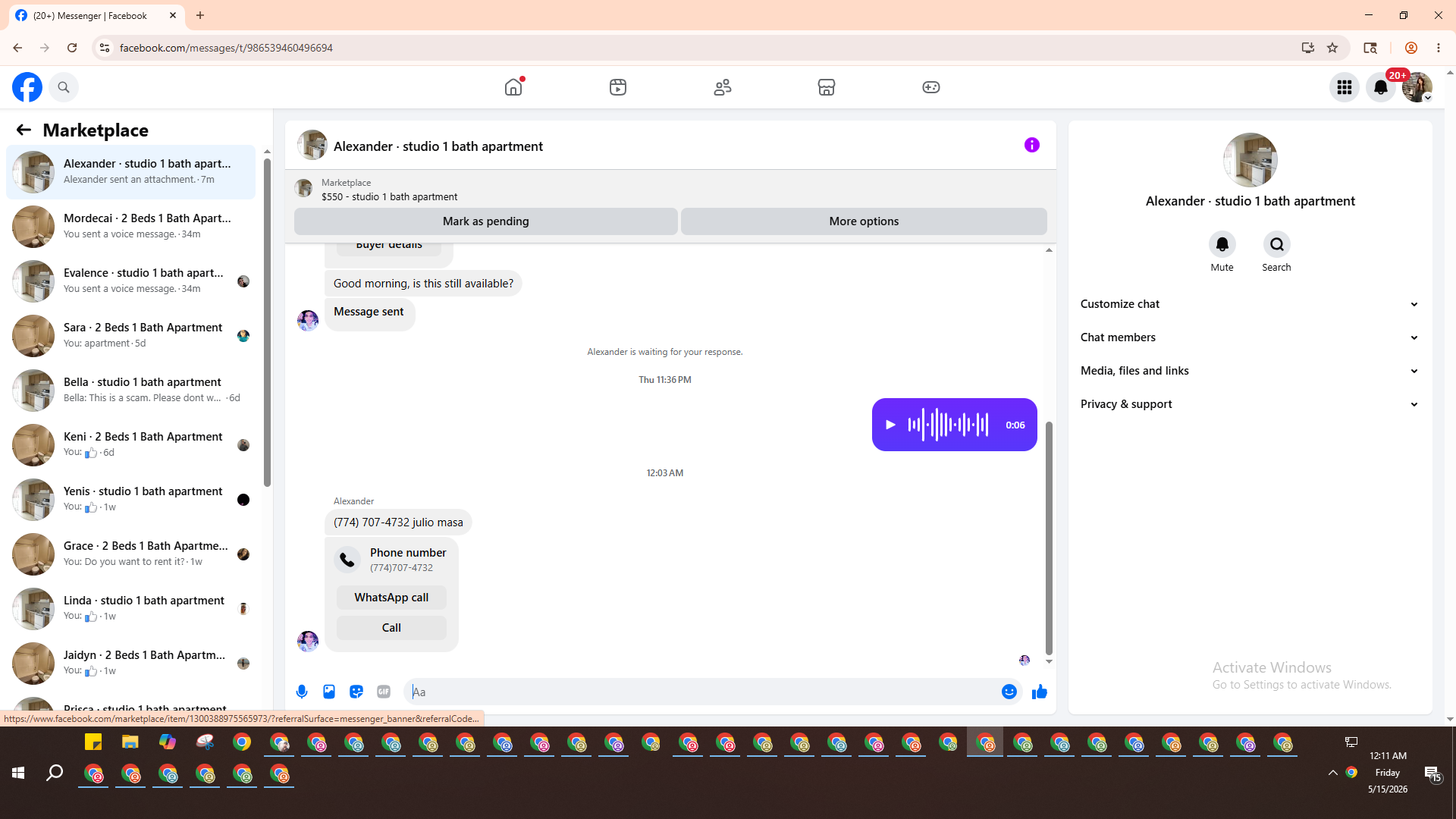Open notifications bell with 20+ badge

tap(1381, 87)
